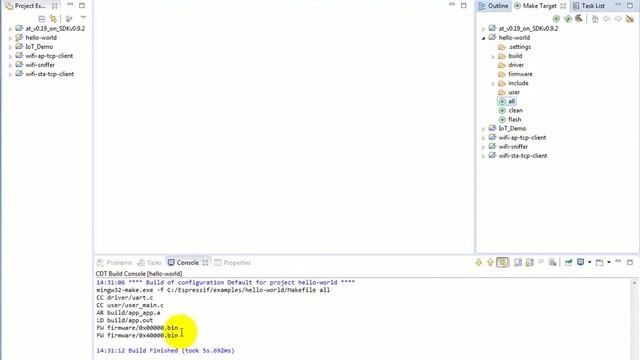This screenshot has height=360, width=640.
Task: Select firmware folder in Make Target
Action: click(x=515, y=74)
